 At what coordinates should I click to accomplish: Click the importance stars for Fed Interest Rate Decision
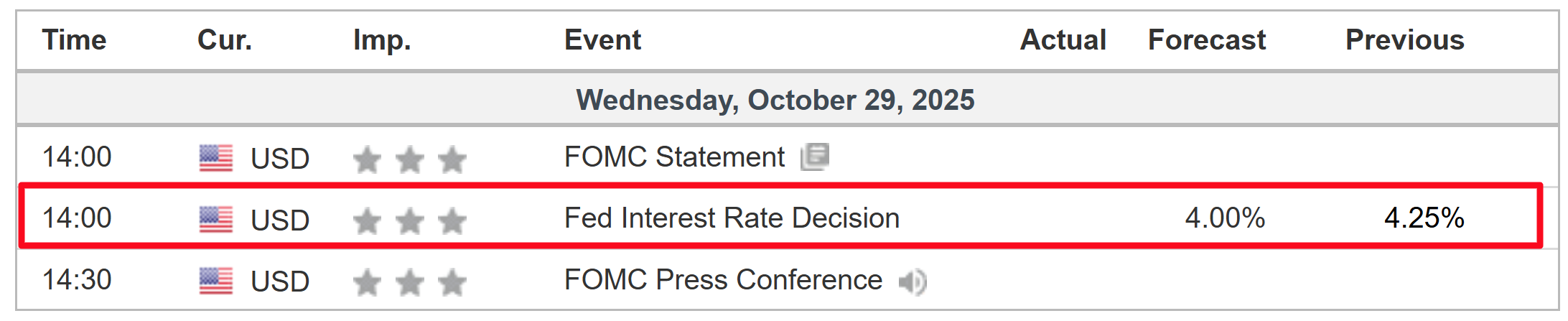[409, 220]
